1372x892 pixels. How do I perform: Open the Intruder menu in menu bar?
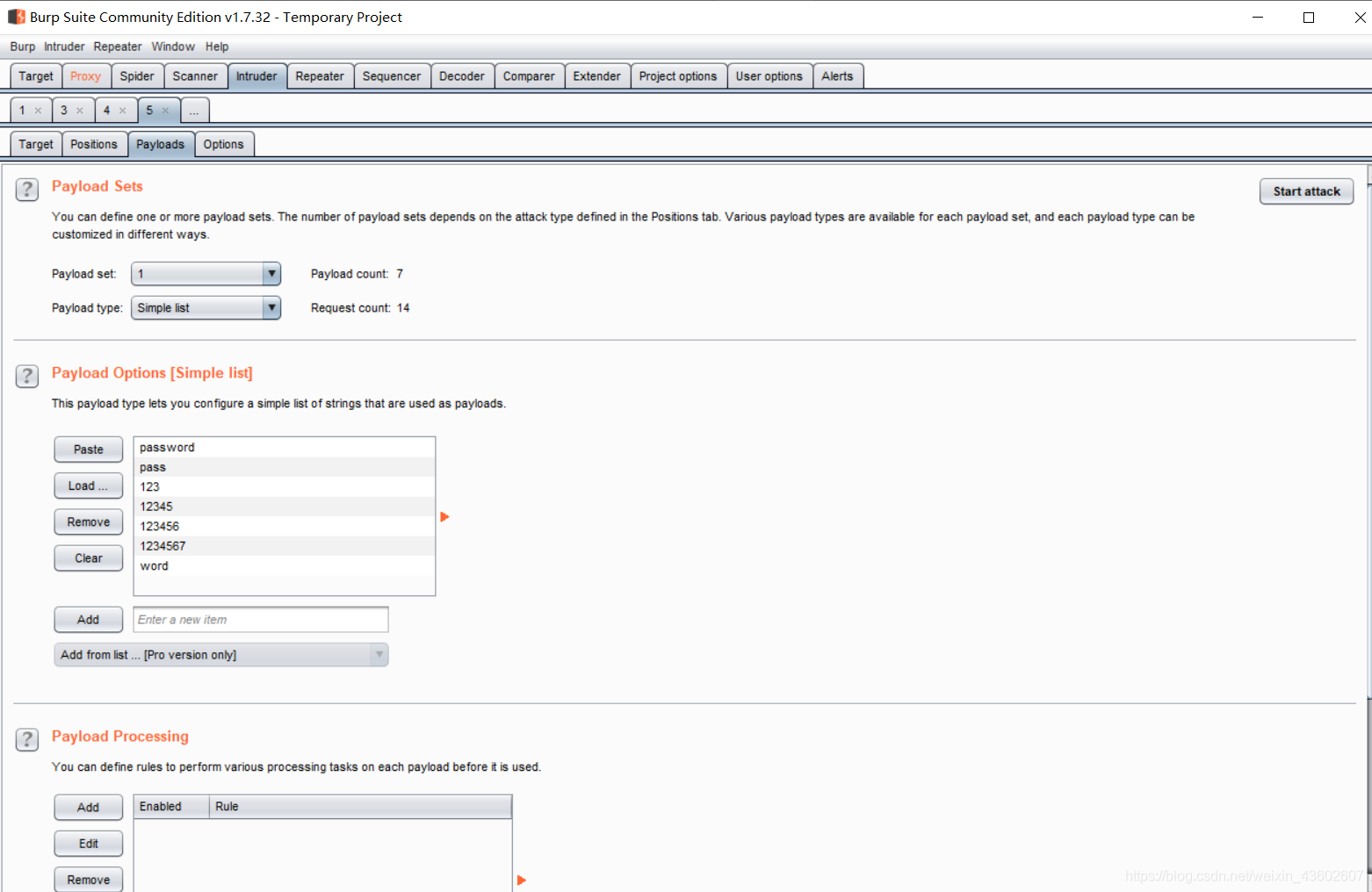pos(64,47)
